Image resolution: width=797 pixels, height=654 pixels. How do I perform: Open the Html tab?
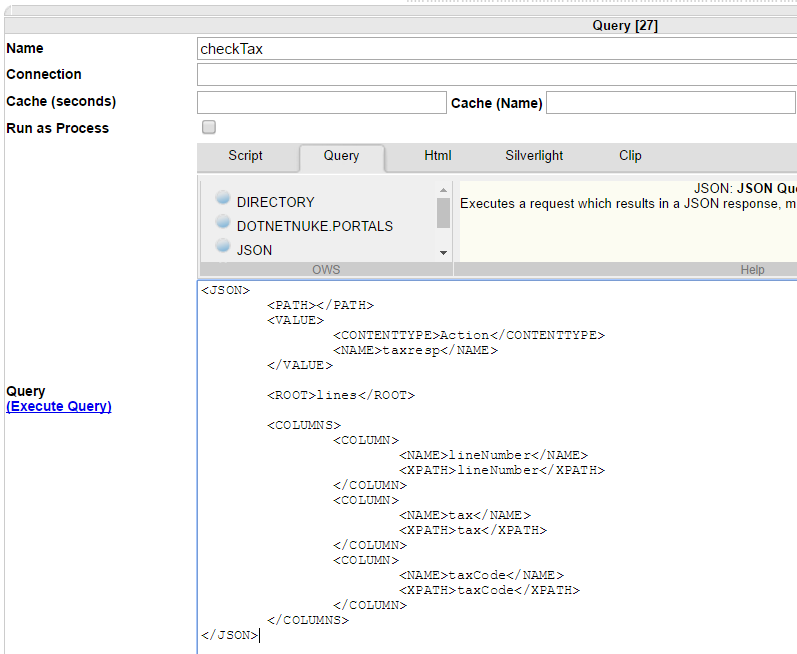click(x=437, y=156)
